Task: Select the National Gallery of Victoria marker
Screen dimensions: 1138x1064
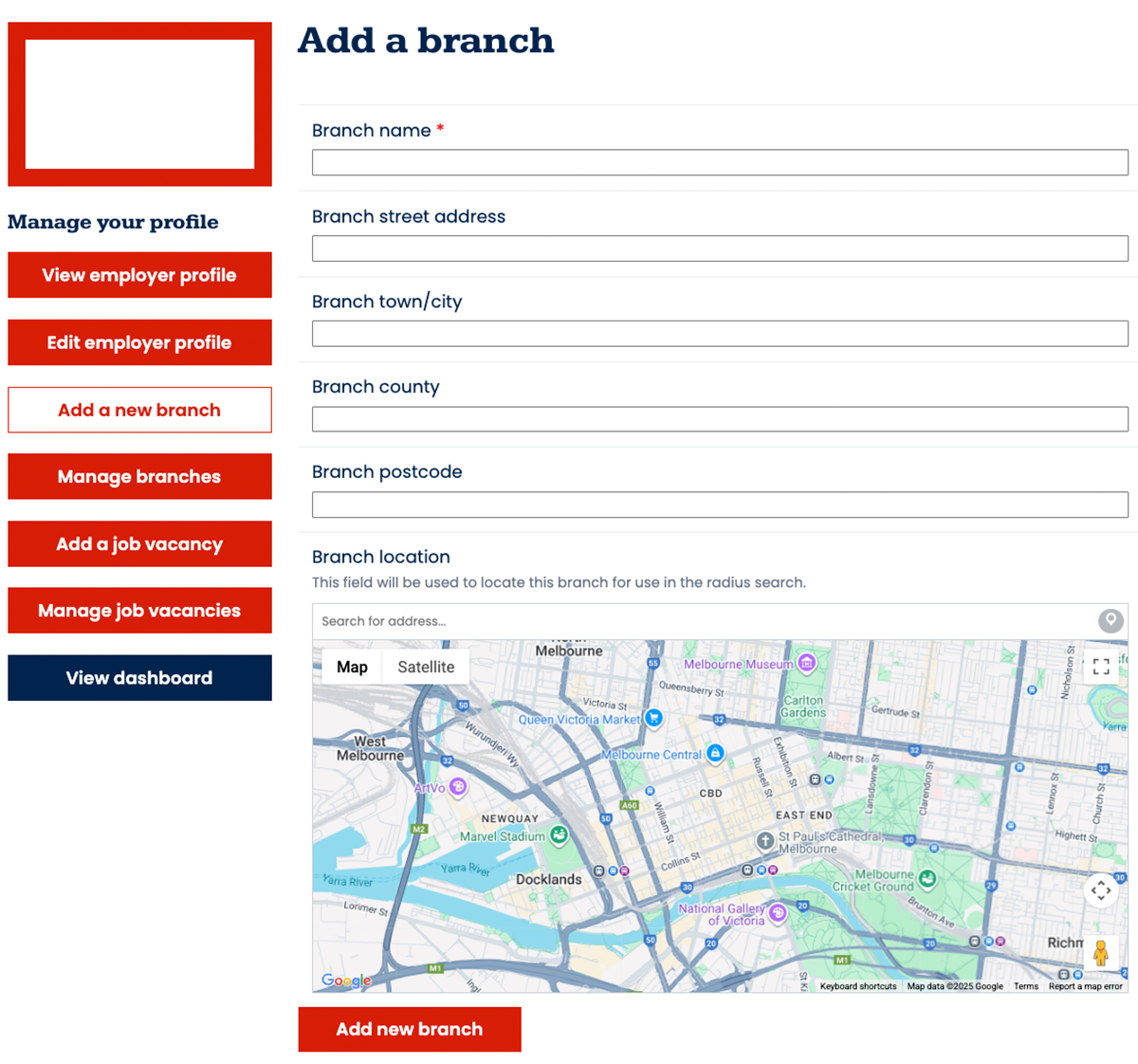Action: [x=778, y=913]
